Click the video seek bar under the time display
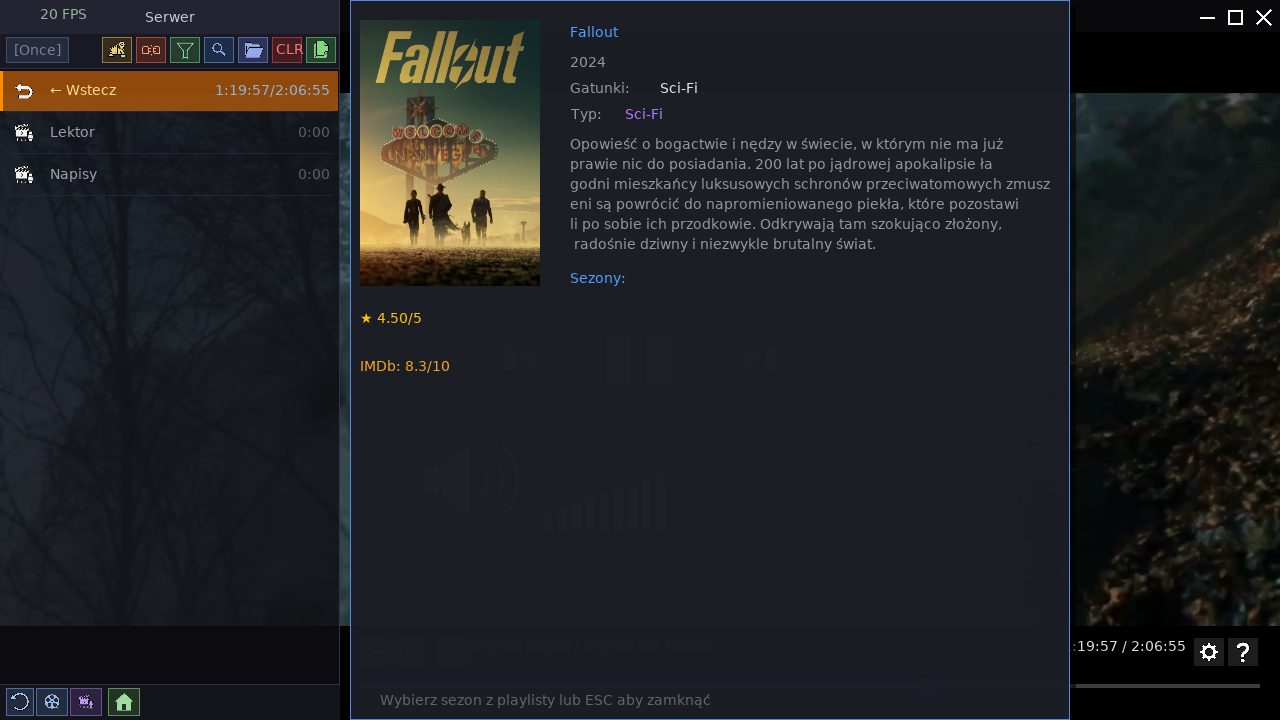This screenshot has width=1280, height=720. tap(1165, 686)
